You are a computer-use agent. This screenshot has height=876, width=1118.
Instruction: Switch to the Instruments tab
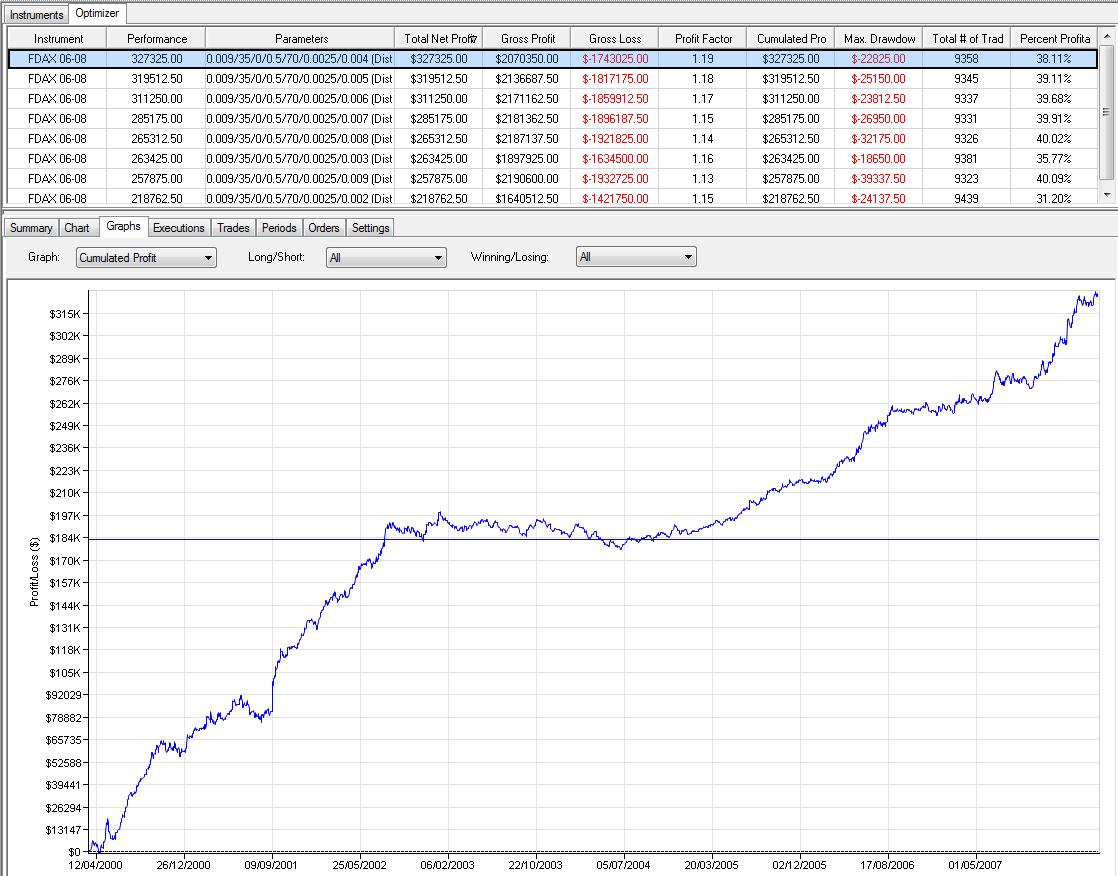tap(37, 14)
